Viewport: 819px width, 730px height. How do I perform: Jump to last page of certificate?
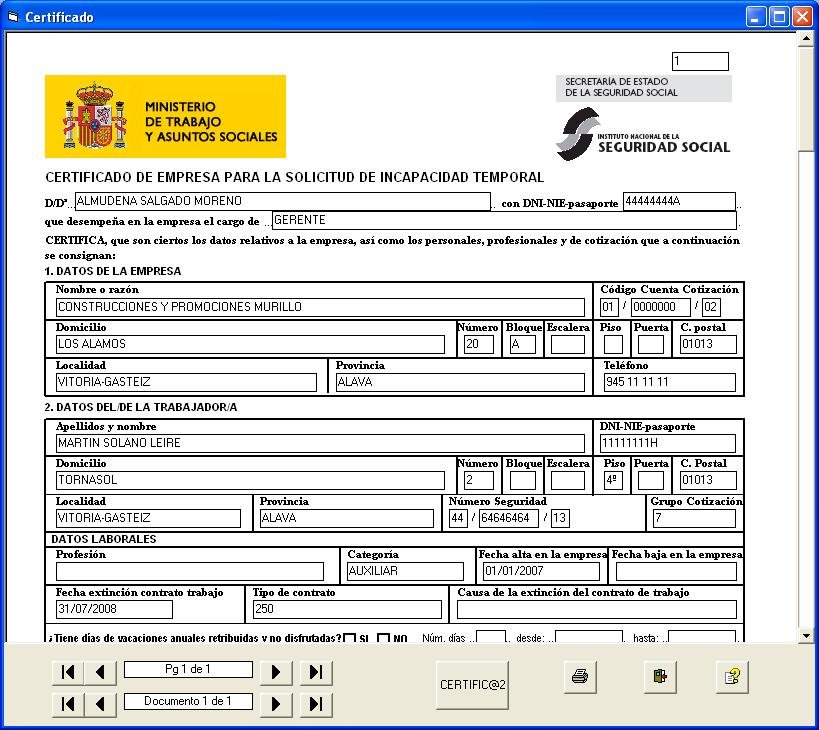pos(315,672)
